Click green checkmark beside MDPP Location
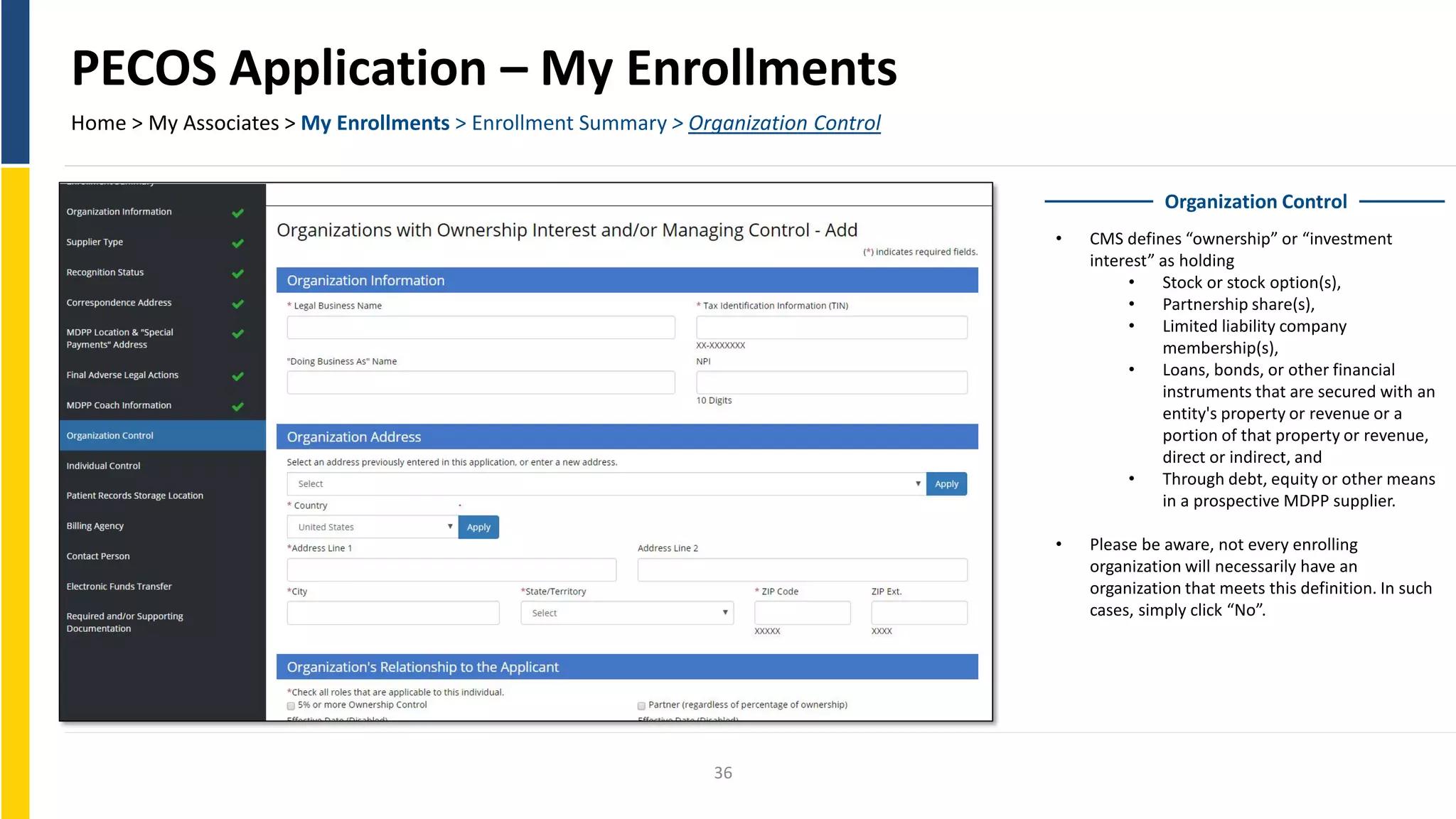This screenshot has height=819, width=1456. coord(237,333)
